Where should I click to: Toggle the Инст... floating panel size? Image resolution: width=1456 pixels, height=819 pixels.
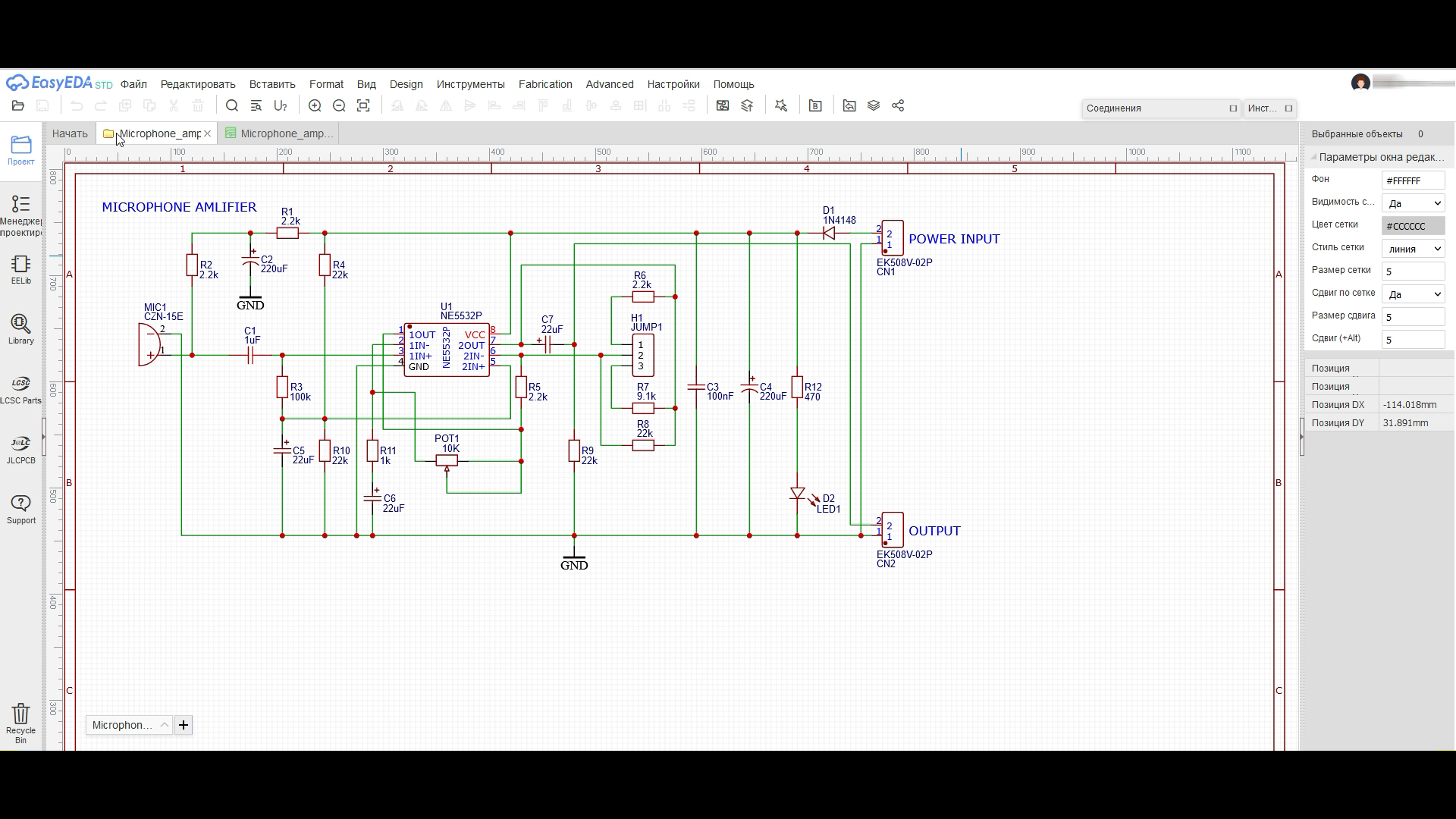(1288, 108)
